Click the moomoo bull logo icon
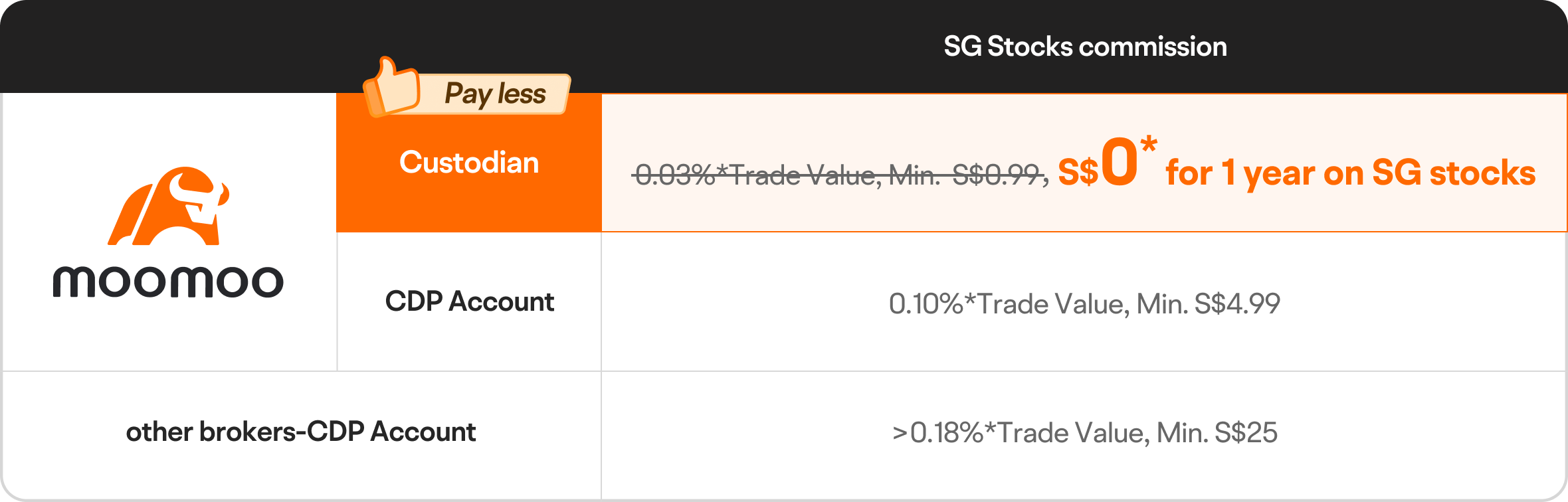The image size is (1568, 502). (x=169, y=207)
